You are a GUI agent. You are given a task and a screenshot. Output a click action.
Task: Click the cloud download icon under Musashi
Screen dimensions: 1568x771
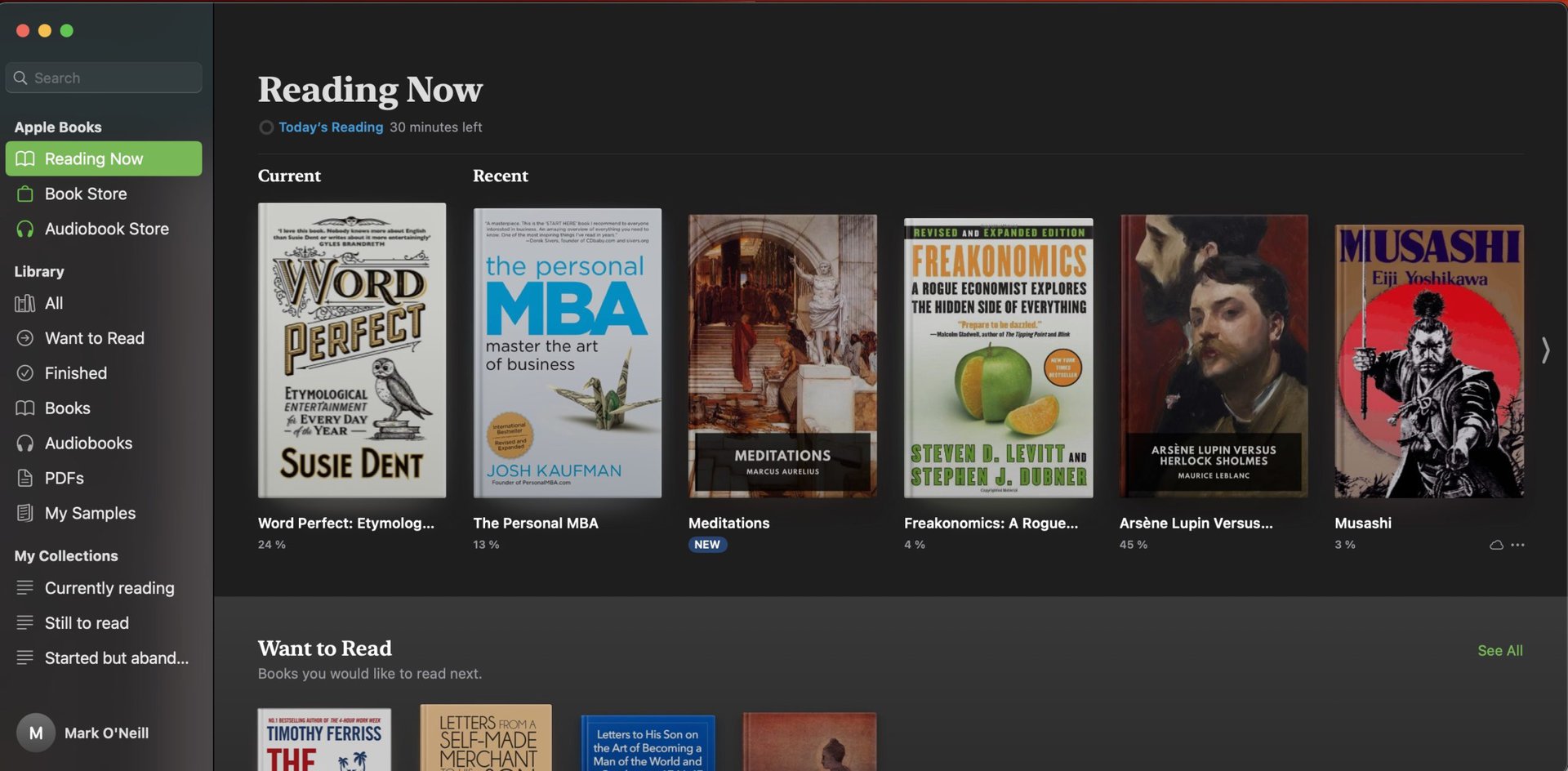click(1496, 545)
